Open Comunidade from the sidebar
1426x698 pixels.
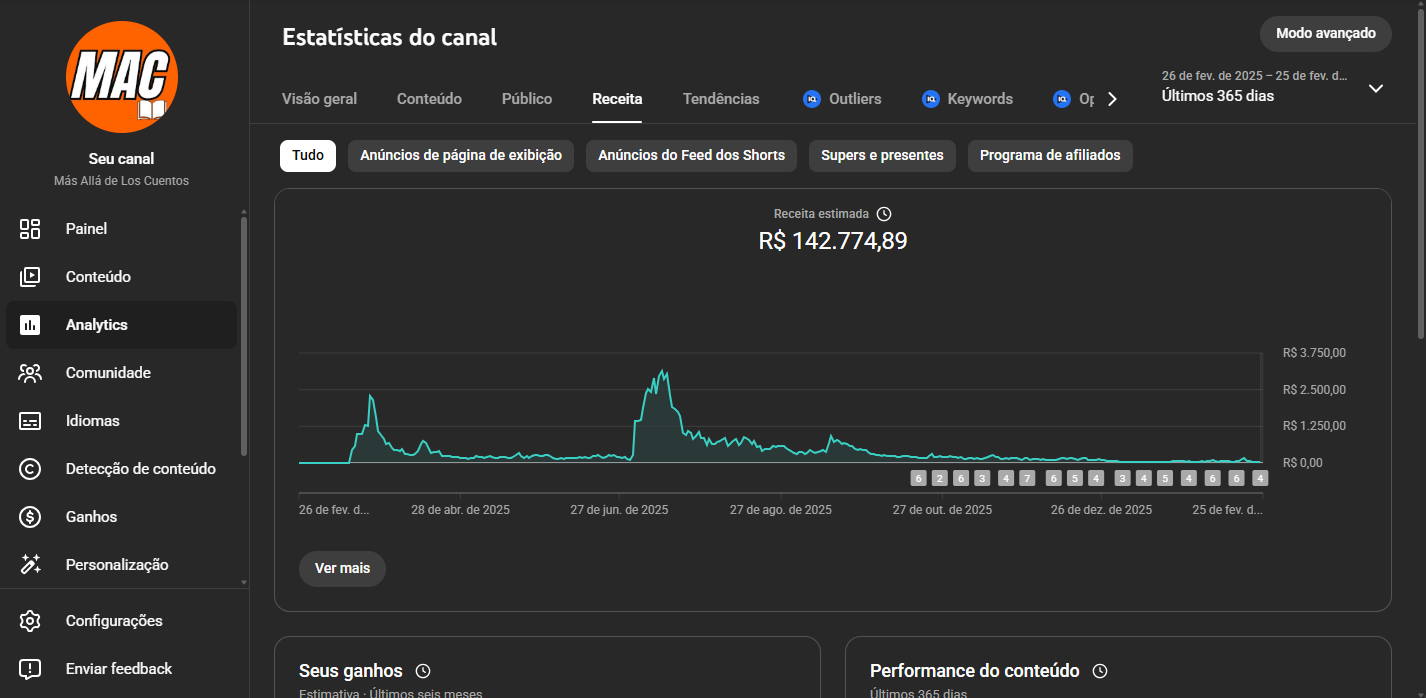(121, 373)
